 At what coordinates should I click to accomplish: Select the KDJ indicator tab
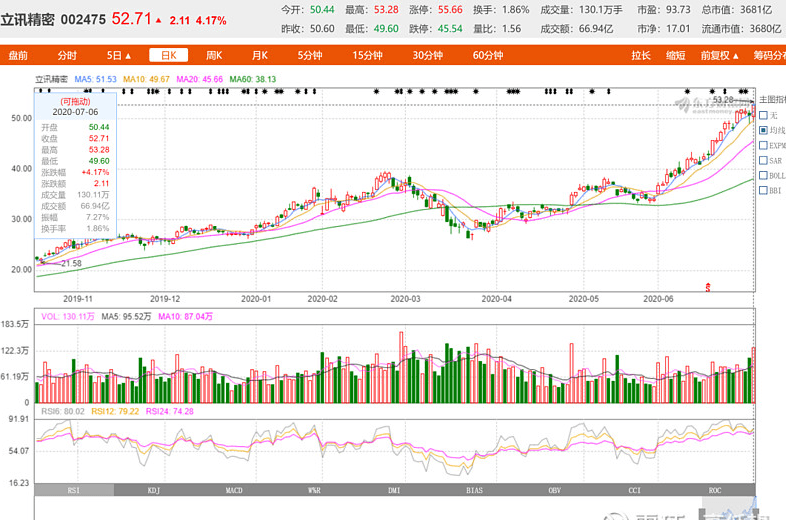pos(154,490)
